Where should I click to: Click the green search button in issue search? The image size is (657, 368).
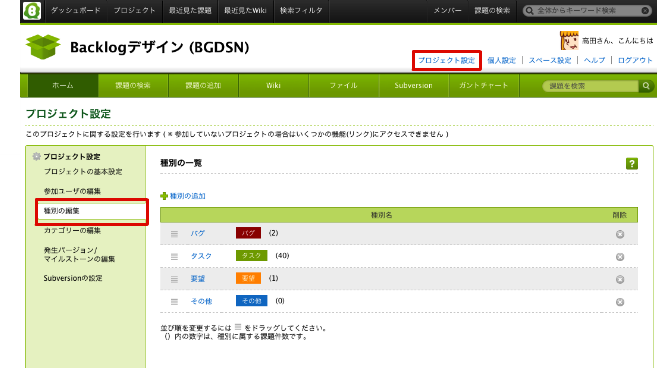[x=646, y=86]
